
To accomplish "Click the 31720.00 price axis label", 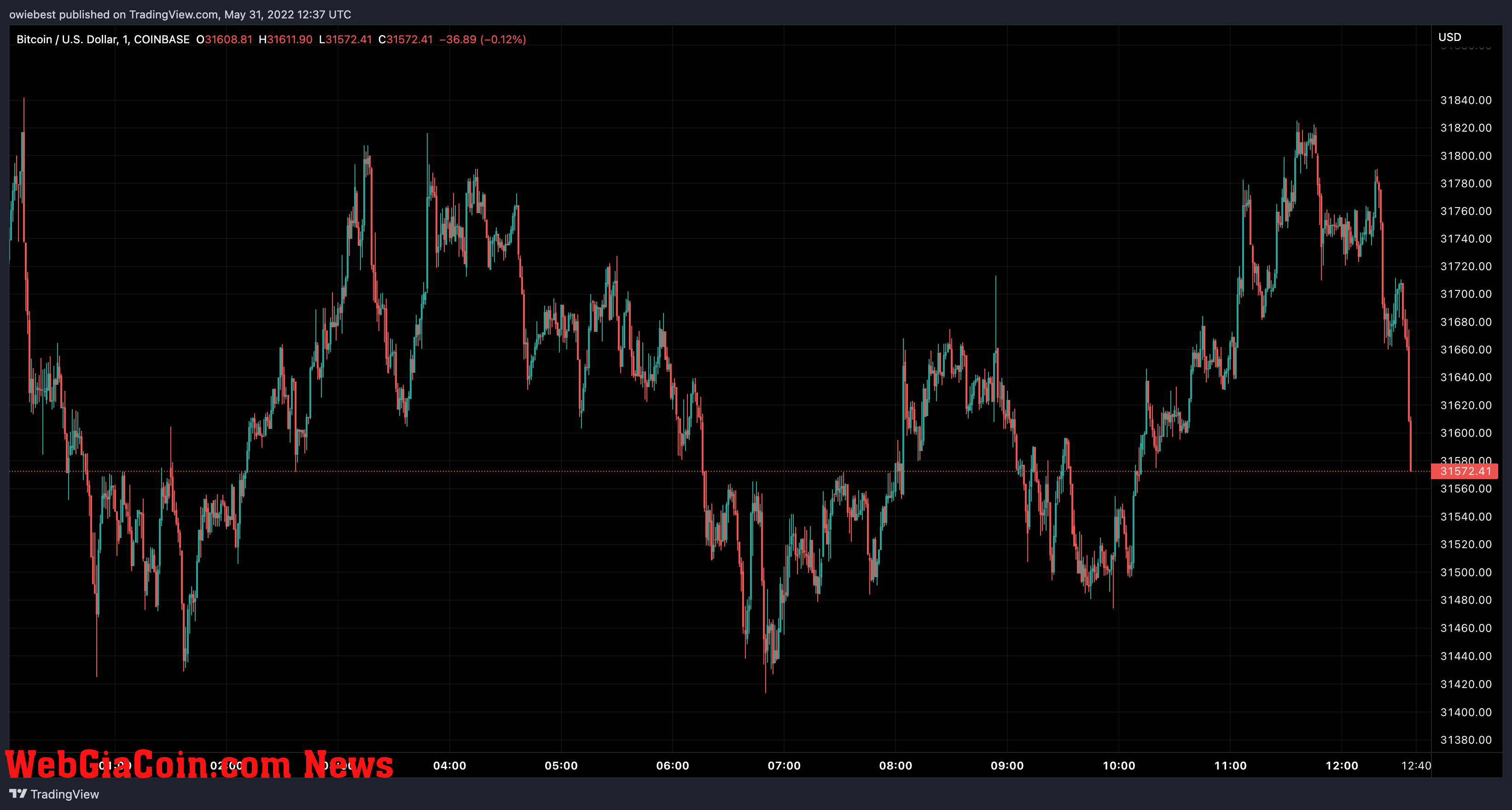I will pos(1465,266).
